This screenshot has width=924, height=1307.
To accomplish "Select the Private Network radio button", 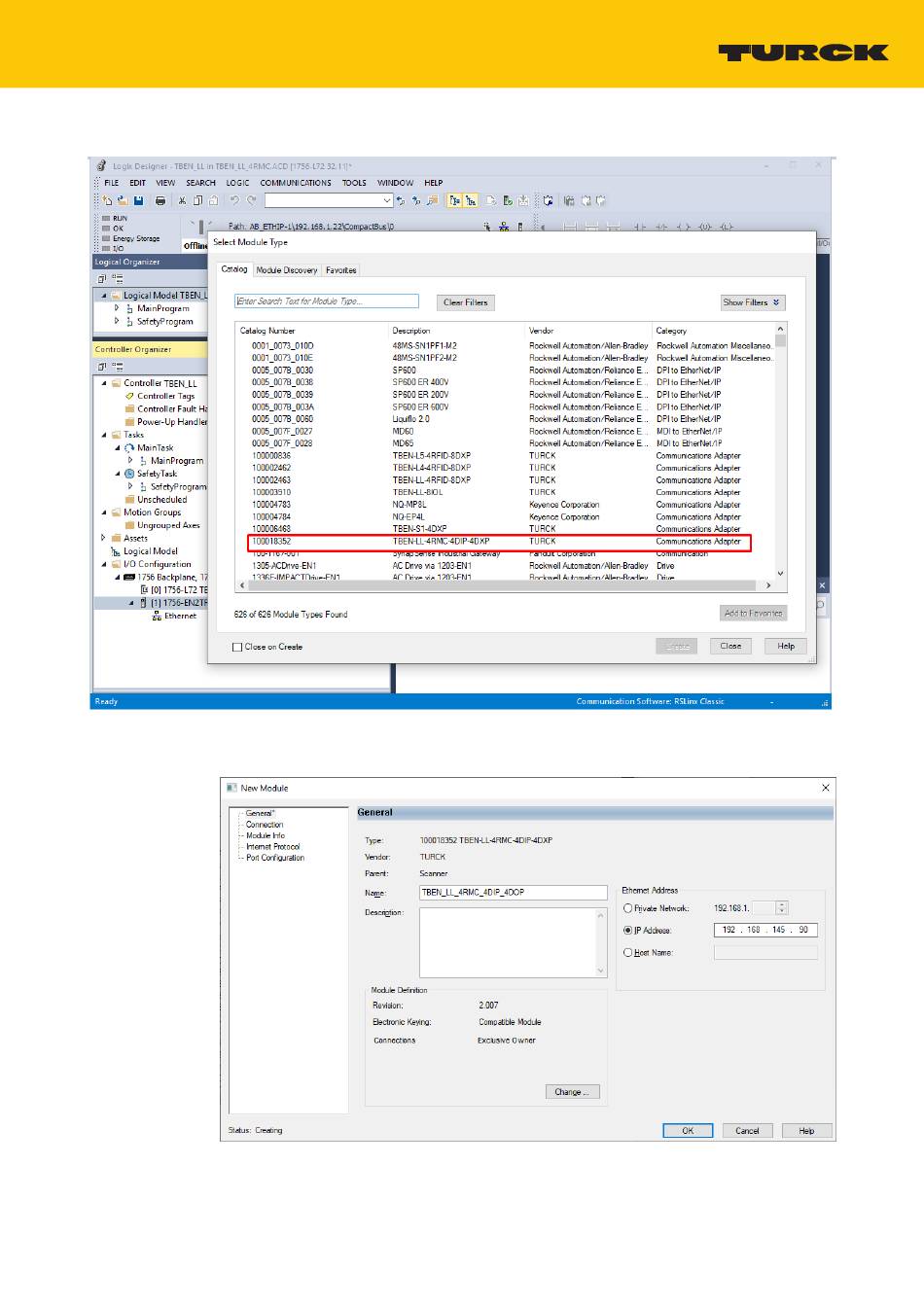I will (x=627, y=908).
